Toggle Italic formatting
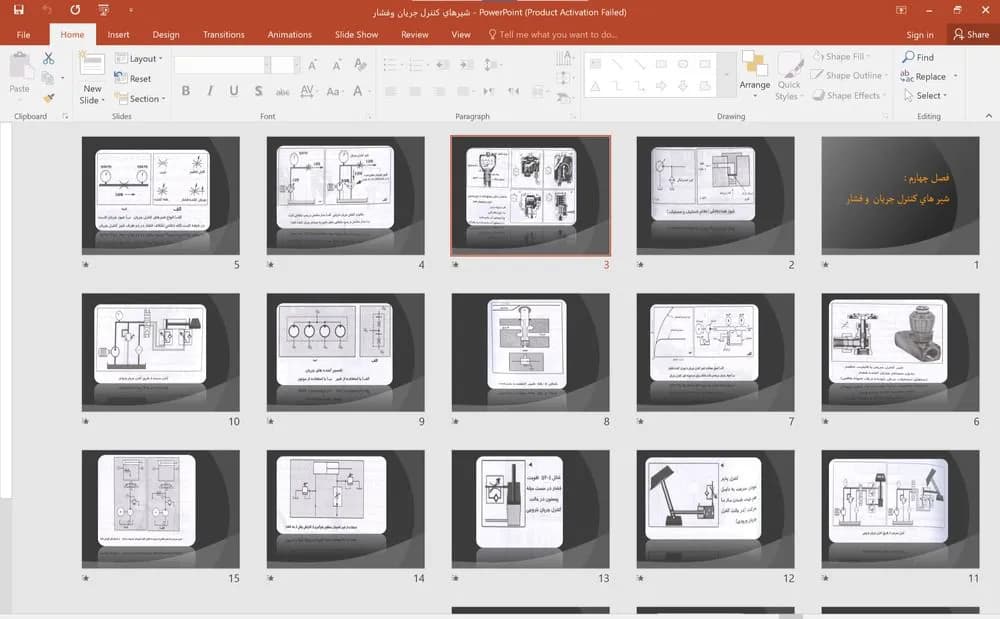This screenshot has height=619, width=1000. pyautogui.click(x=210, y=91)
